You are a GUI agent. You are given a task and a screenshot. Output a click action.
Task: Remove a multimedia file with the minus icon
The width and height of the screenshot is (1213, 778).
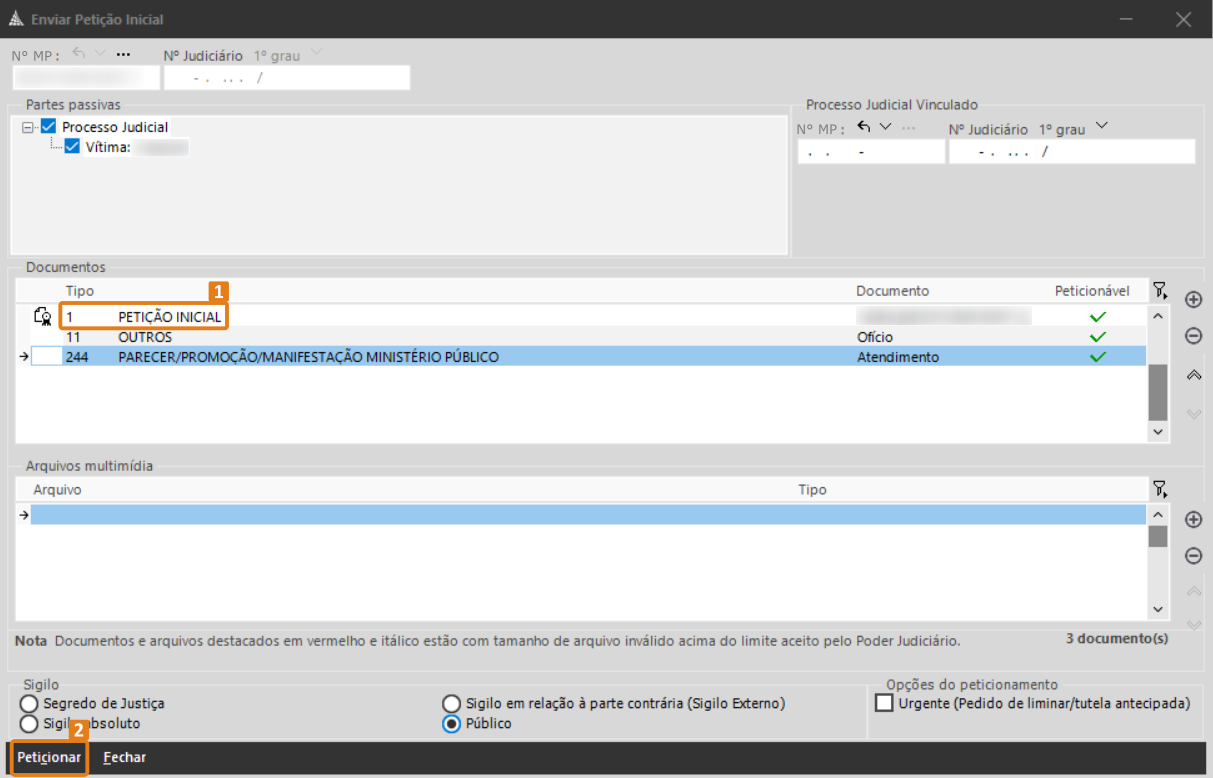point(1193,556)
